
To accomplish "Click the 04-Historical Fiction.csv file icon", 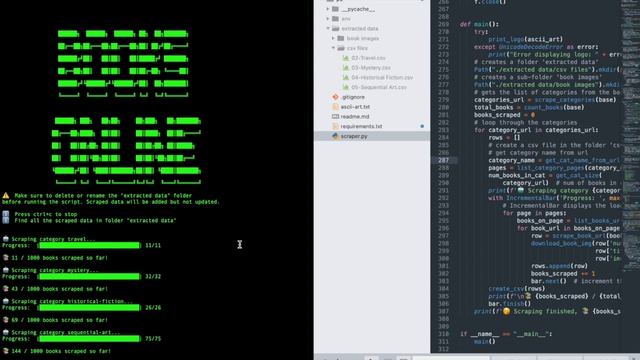I will 346,78.
